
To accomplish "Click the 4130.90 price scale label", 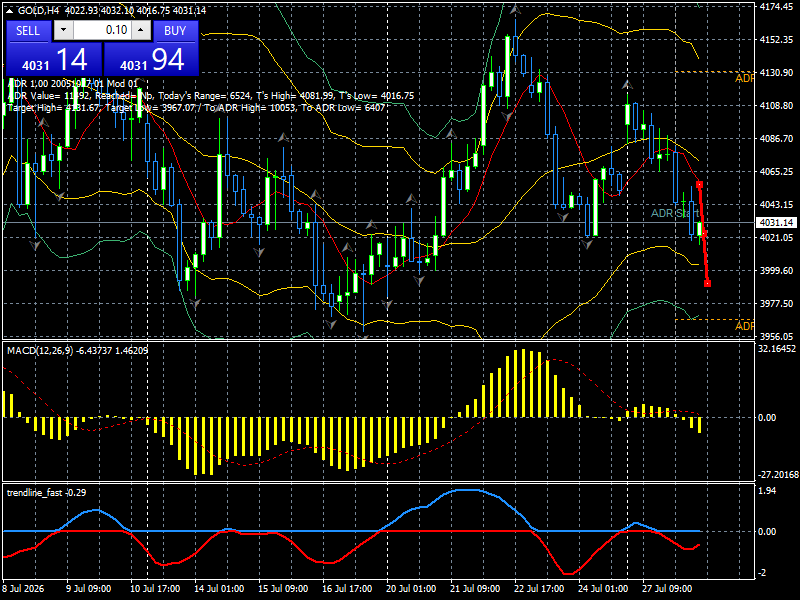I will pyautogui.click(x=777, y=73).
